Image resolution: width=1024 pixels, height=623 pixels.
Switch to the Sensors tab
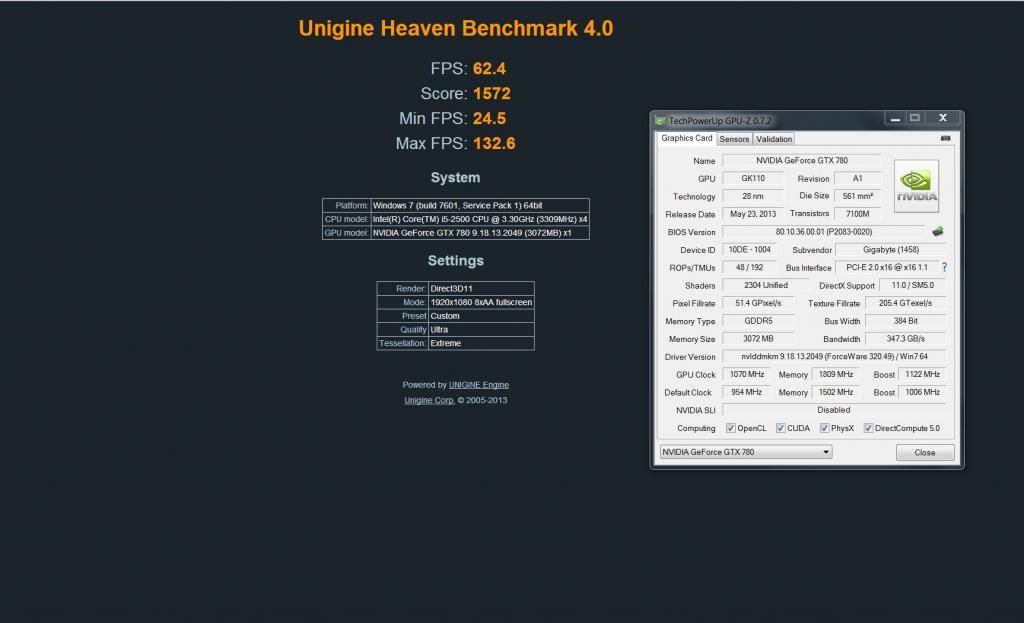pyautogui.click(x=734, y=139)
